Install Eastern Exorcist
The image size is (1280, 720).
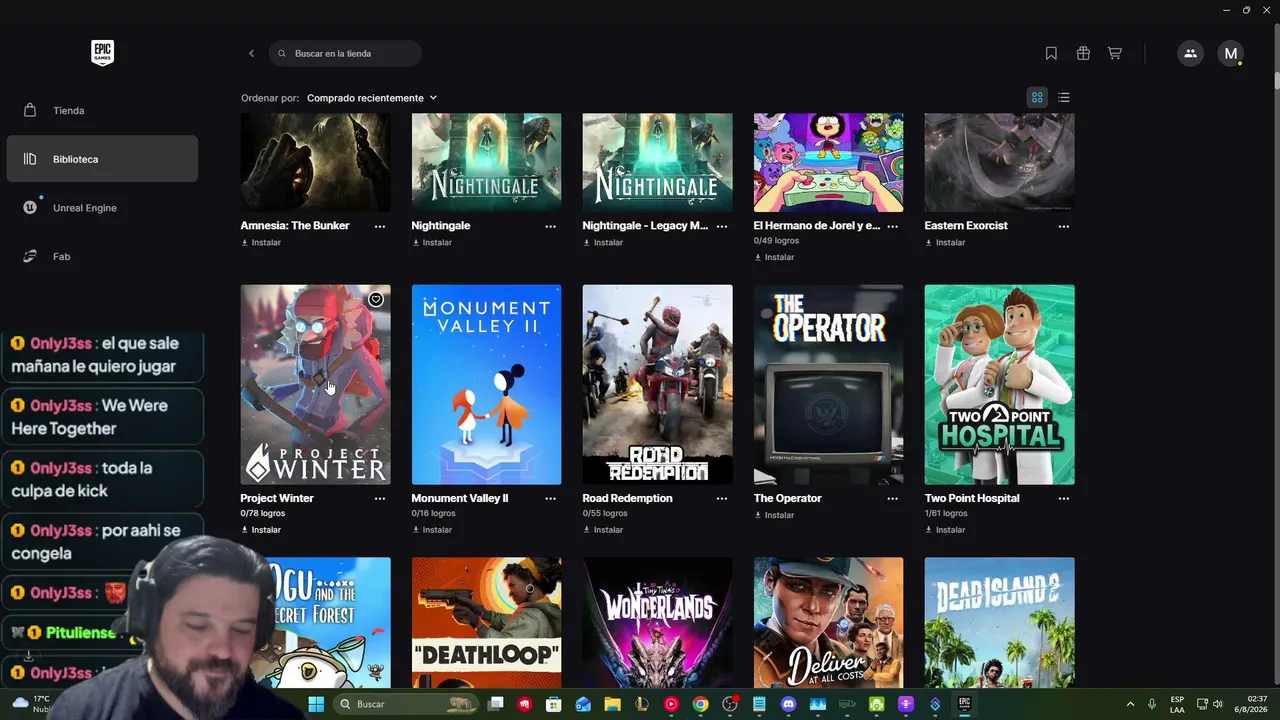[x=945, y=242]
